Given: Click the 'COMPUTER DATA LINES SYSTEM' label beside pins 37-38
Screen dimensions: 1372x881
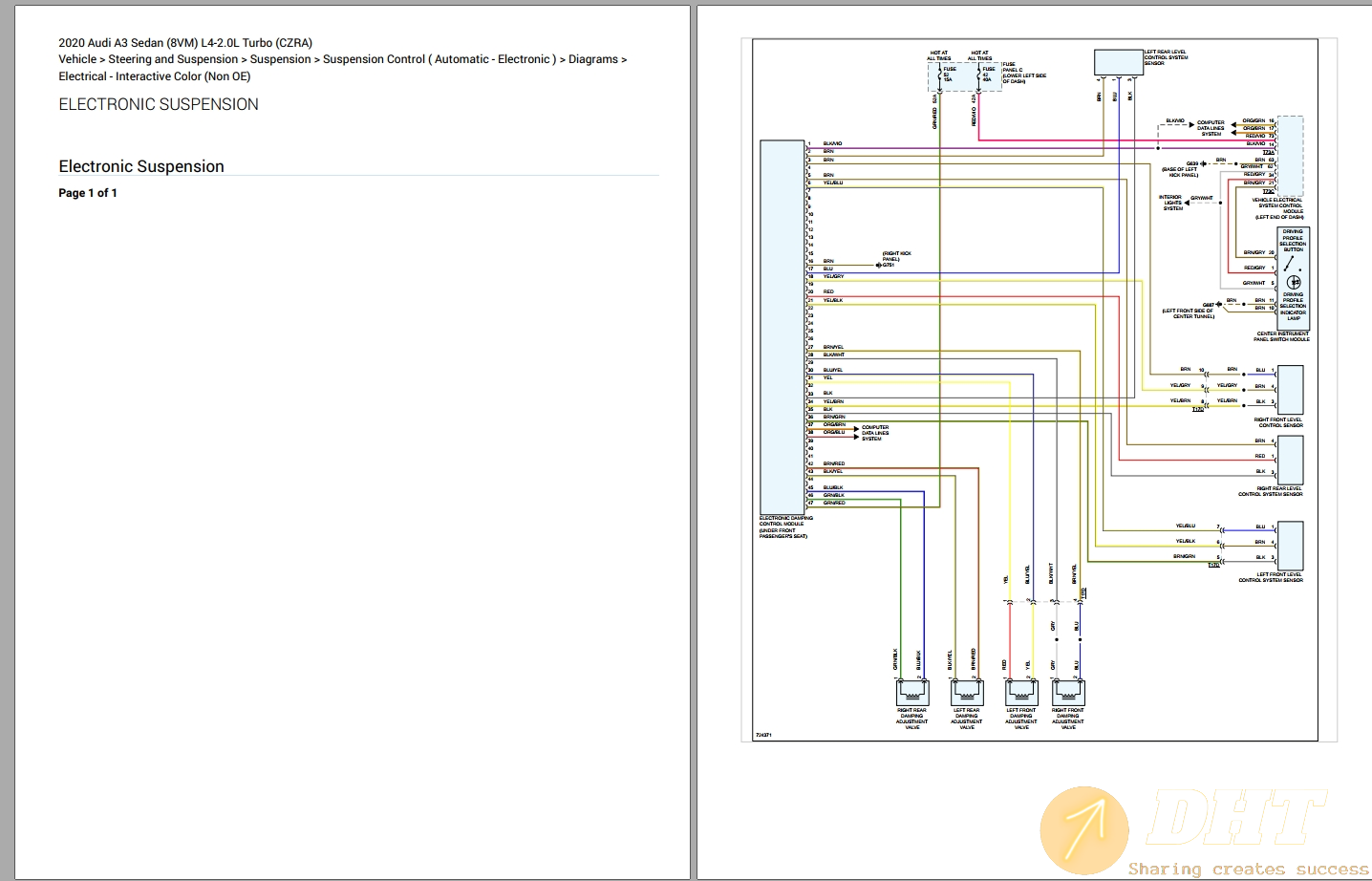Looking at the screenshot, I should (x=875, y=433).
